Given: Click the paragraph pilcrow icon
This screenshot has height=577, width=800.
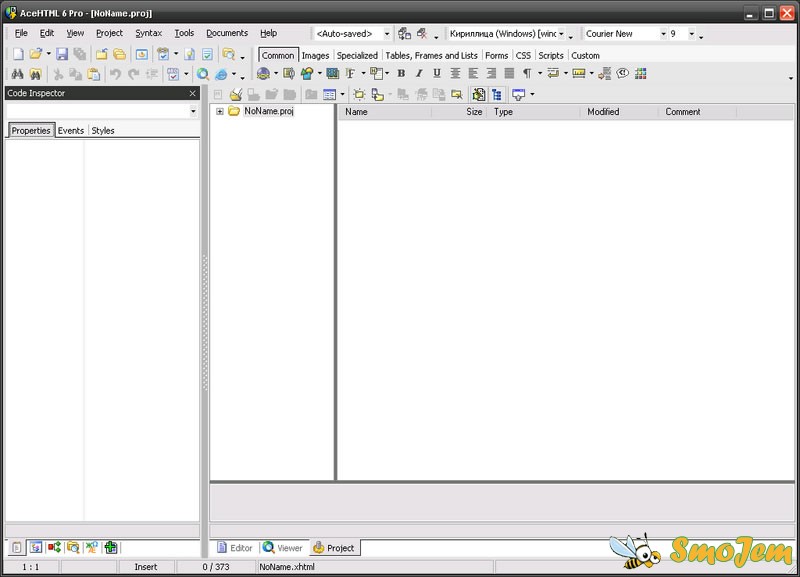Looking at the screenshot, I should click(x=527, y=73).
